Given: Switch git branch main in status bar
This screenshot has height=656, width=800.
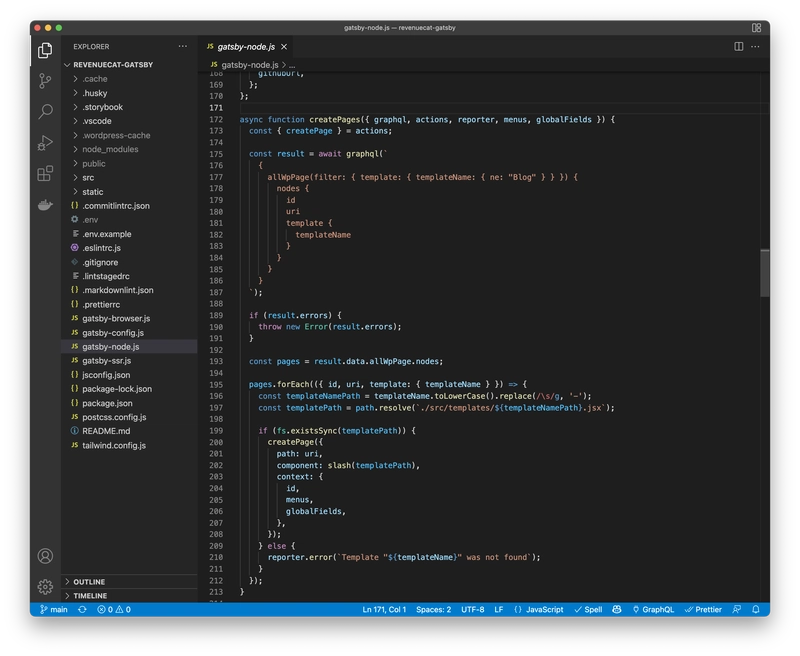Looking at the screenshot, I should click(x=54, y=610).
